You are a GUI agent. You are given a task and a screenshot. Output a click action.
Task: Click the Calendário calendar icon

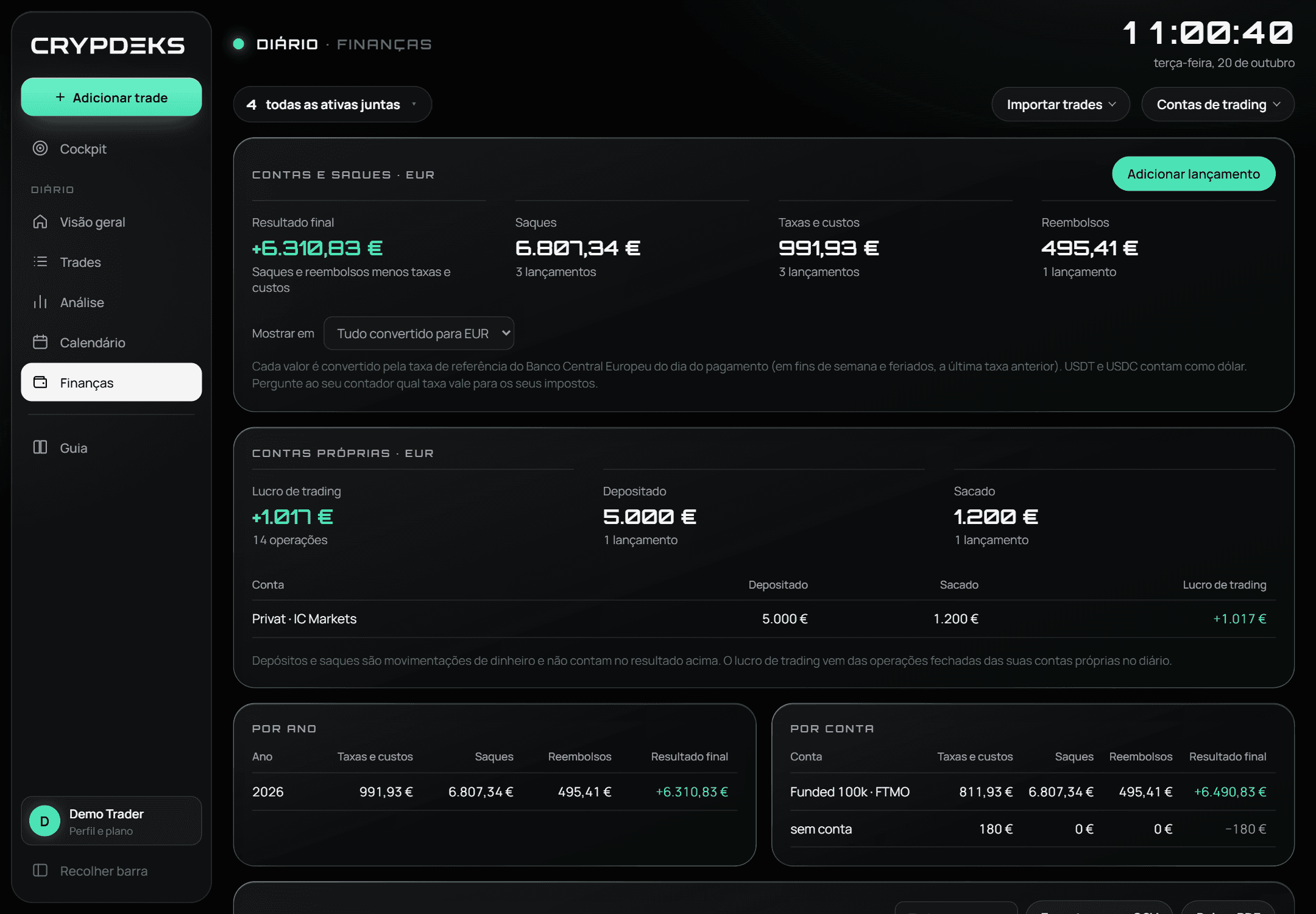point(40,342)
